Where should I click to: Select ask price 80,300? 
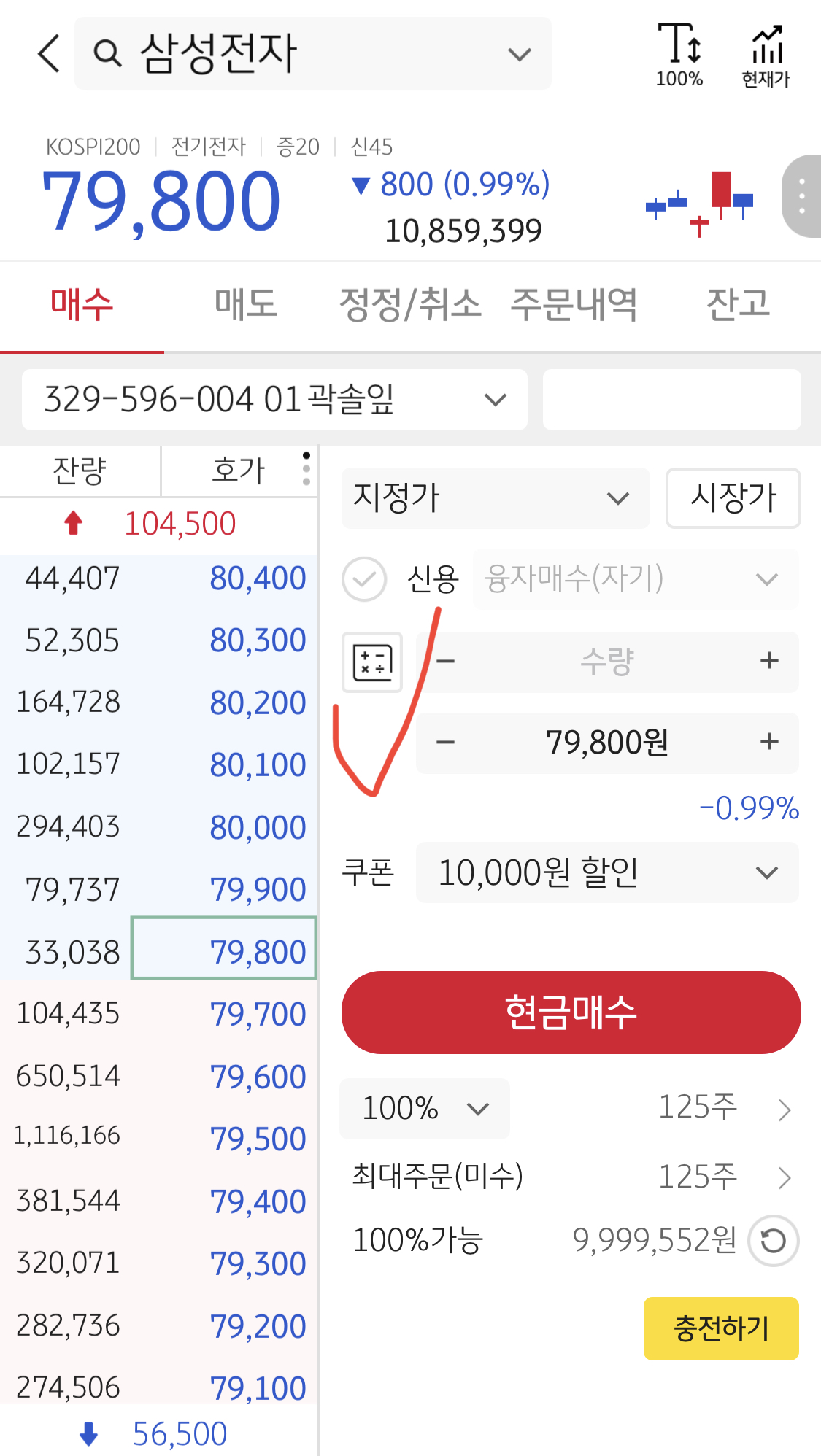[258, 640]
